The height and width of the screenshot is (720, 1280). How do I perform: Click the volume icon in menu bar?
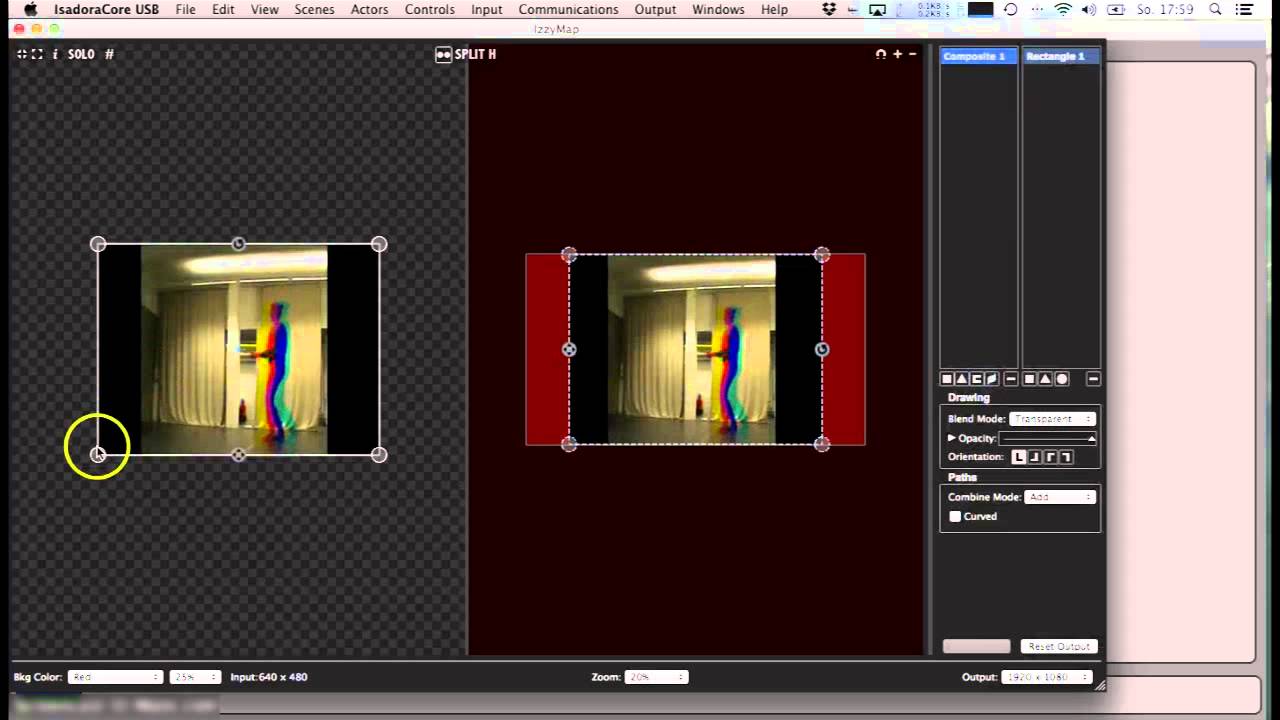point(1088,9)
